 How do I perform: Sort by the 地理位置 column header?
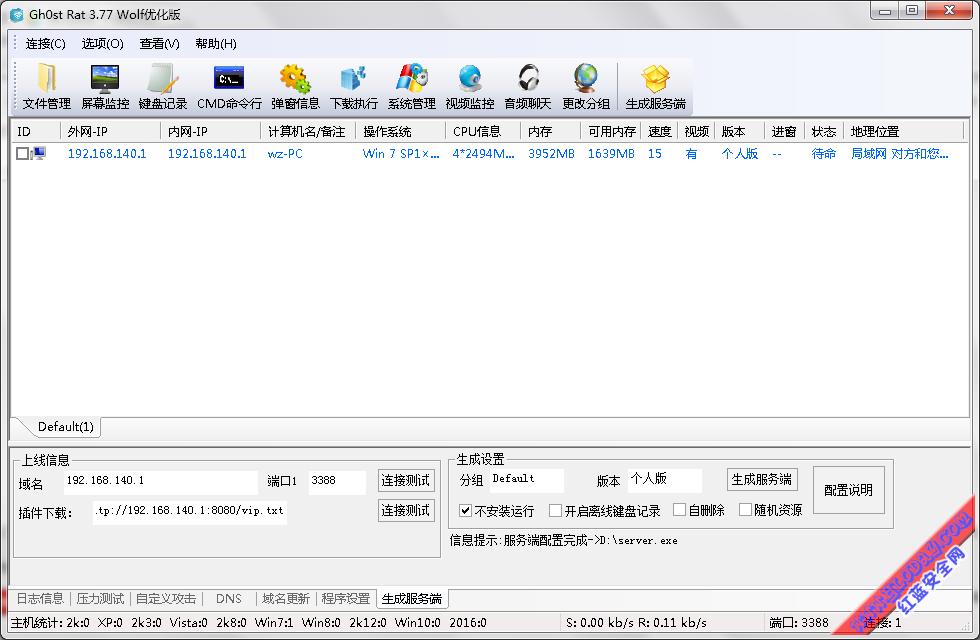click(x=904, y=131)
